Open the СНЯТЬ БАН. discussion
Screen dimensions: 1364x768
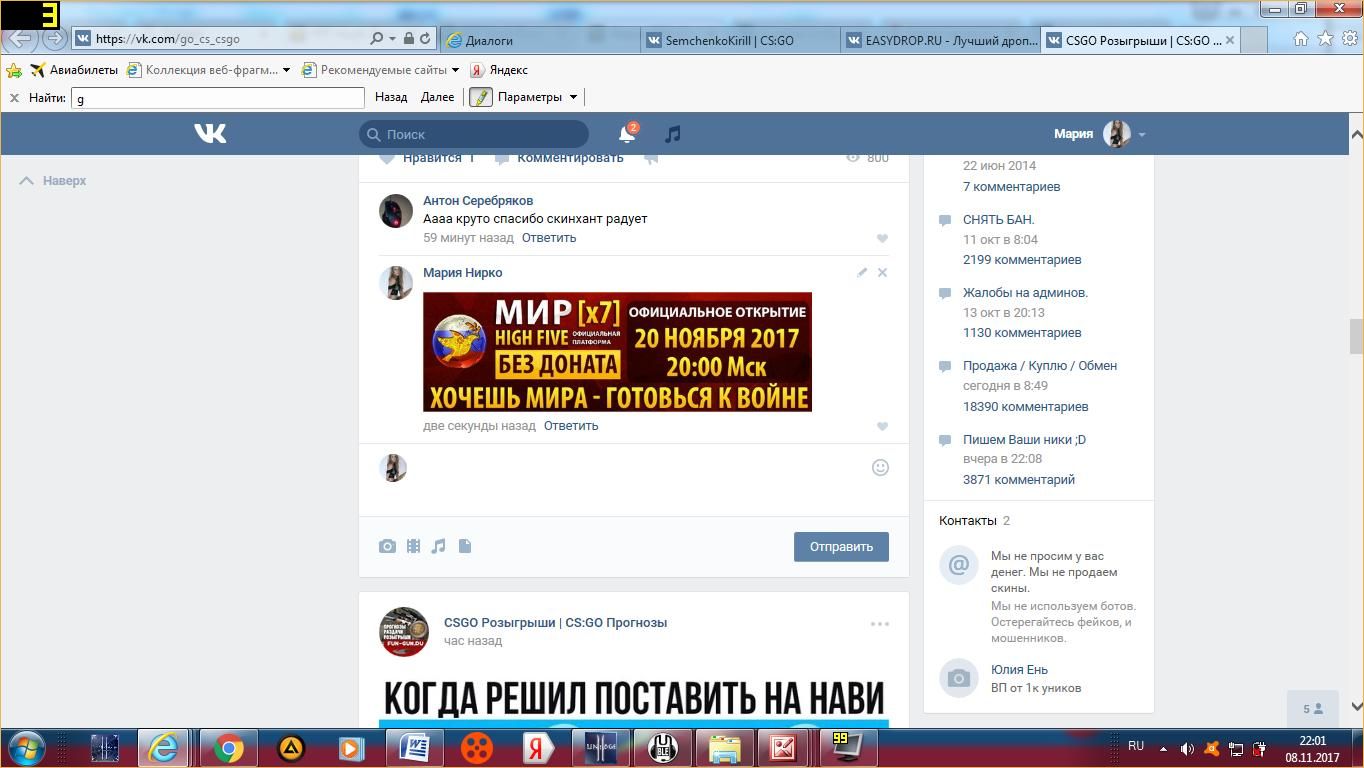[x=998, y=220]
